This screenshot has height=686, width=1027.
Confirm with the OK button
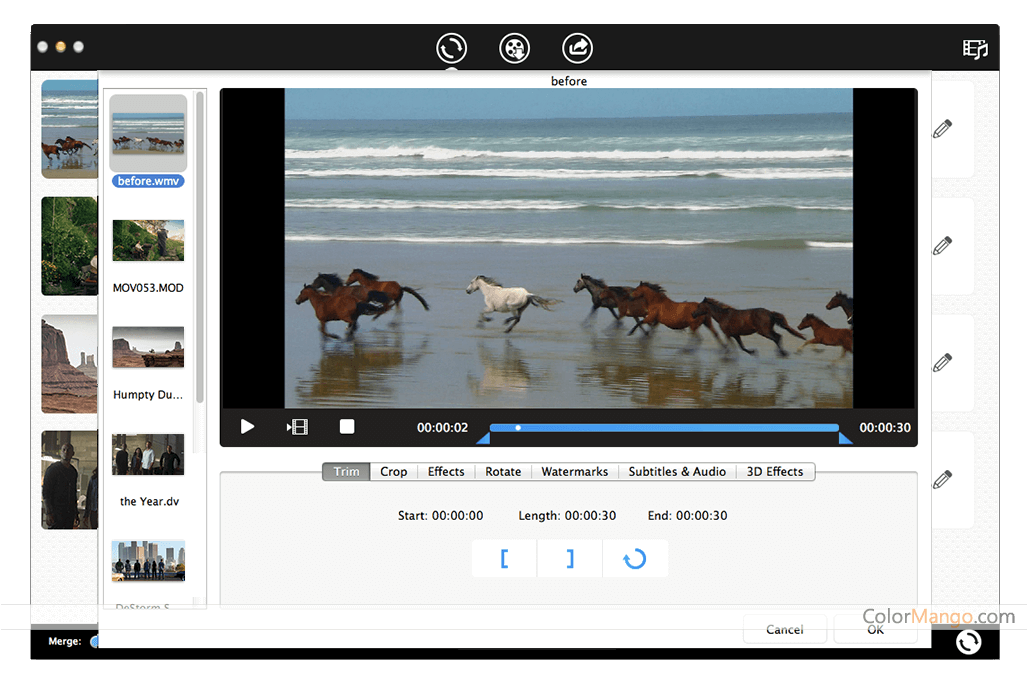pos(875,629)
